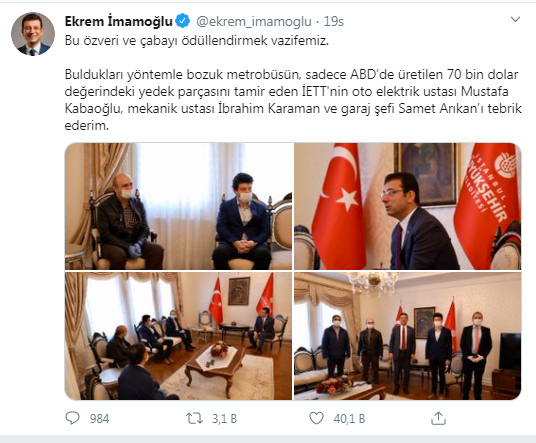Open photo of two masked men seated
Screen dimensions: 536x443
coord(179,206)
